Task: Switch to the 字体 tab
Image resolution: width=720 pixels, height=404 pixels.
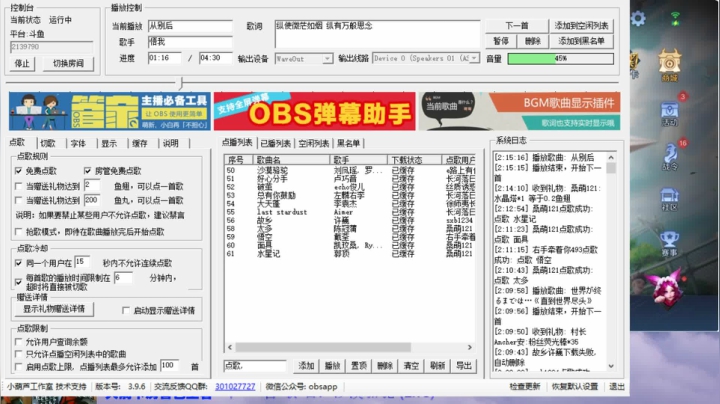Action: pyautogui.click(x=78, y=143)
